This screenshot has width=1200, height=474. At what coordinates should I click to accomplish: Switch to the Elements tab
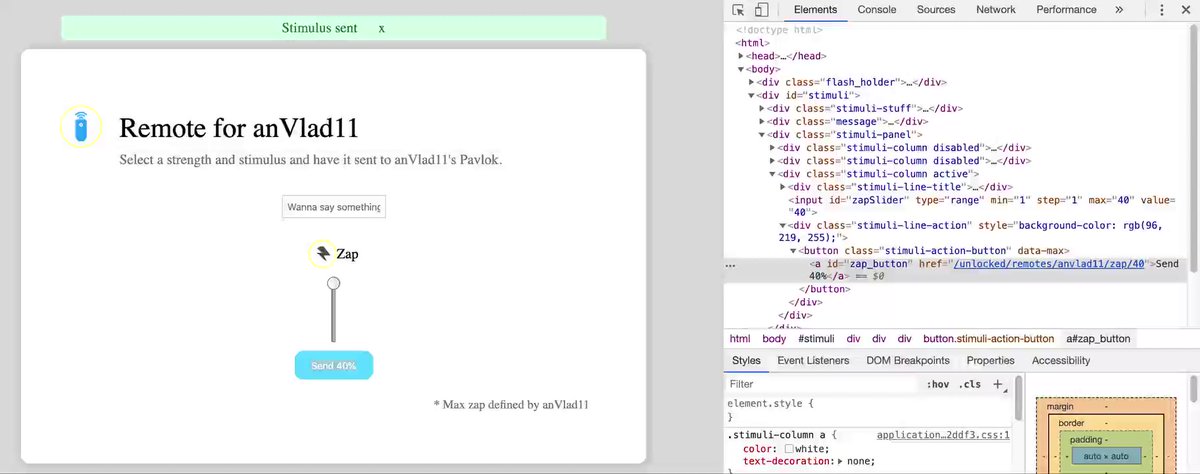[815, 10]
